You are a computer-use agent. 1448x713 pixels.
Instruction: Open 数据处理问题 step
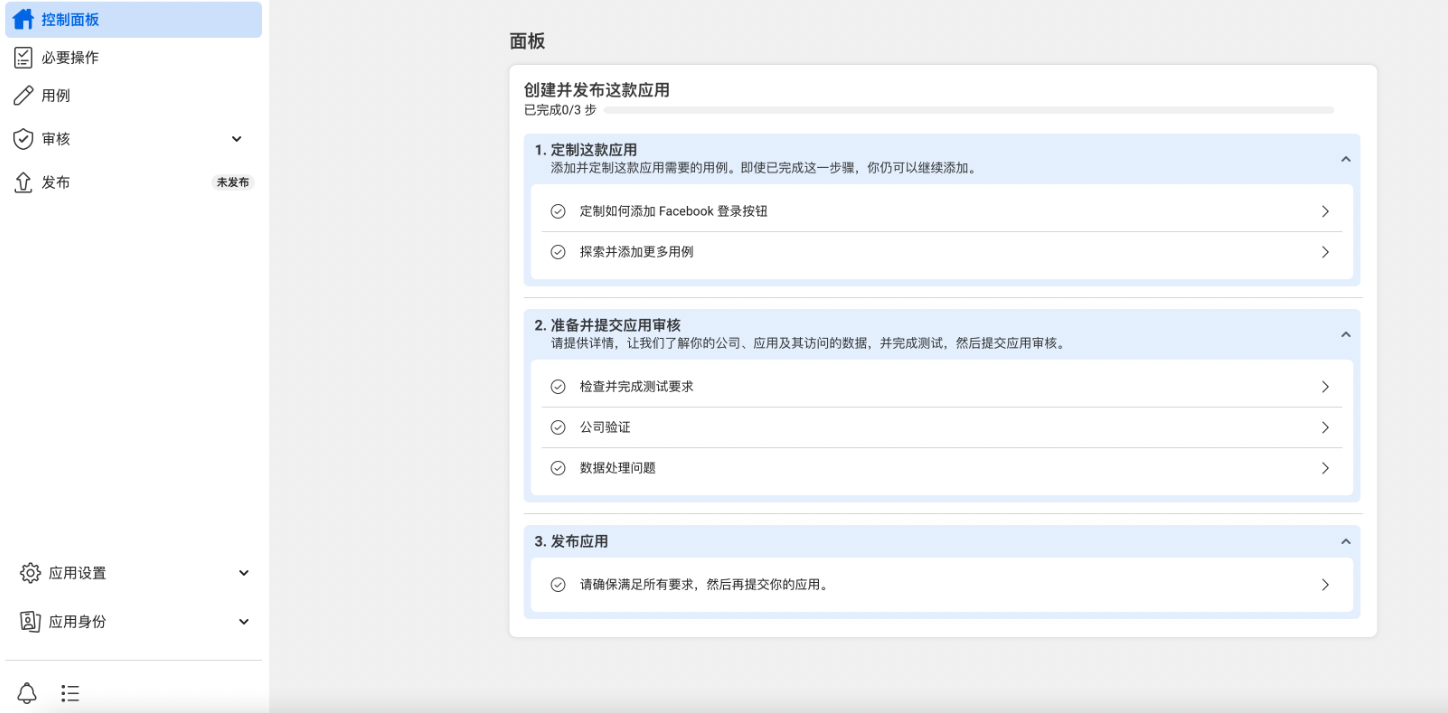942,468
